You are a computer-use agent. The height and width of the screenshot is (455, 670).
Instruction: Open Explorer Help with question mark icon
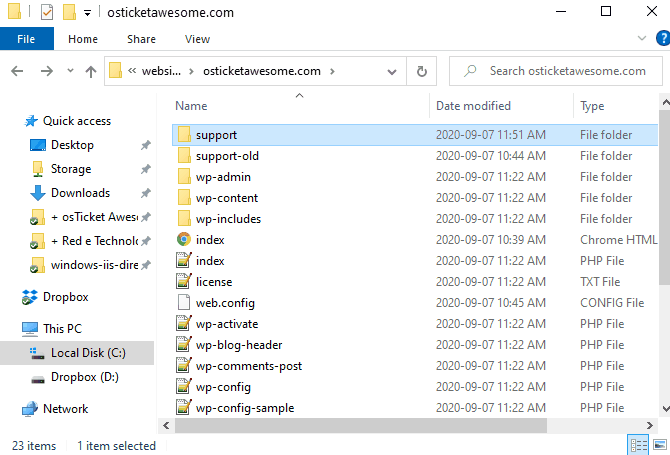tap(663, 38)
